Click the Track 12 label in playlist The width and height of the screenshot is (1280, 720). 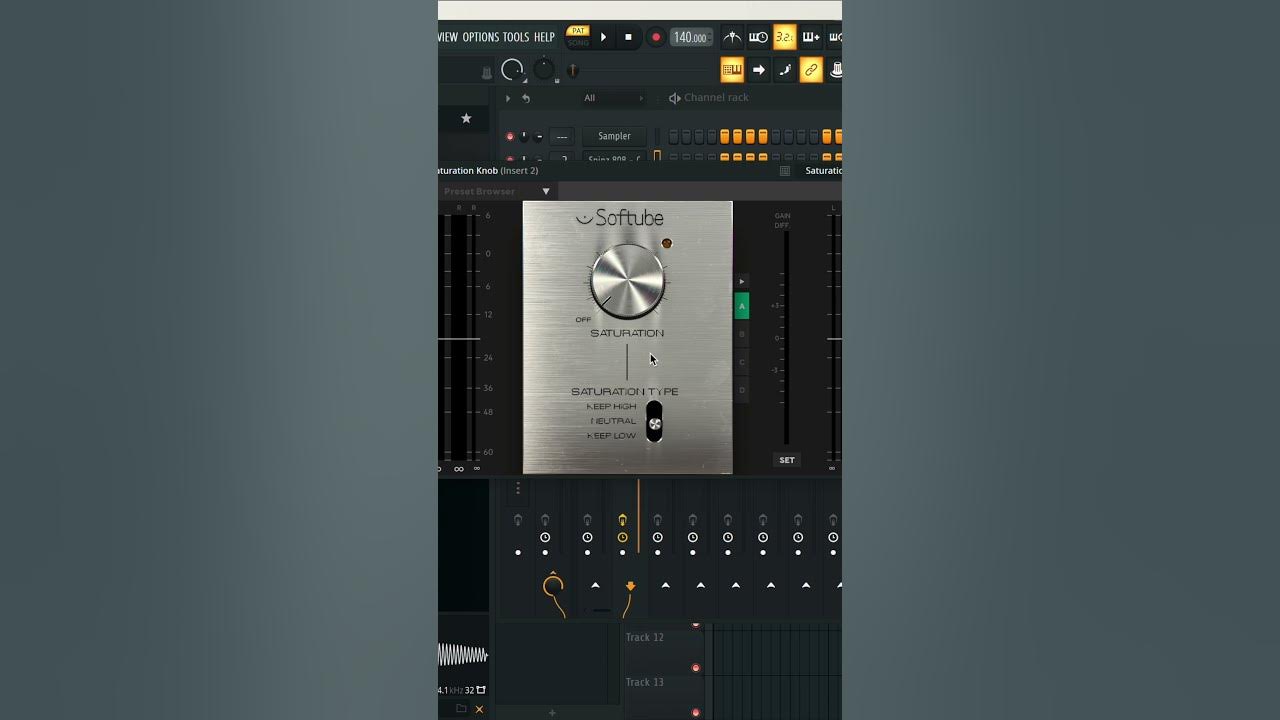[644, 637]
